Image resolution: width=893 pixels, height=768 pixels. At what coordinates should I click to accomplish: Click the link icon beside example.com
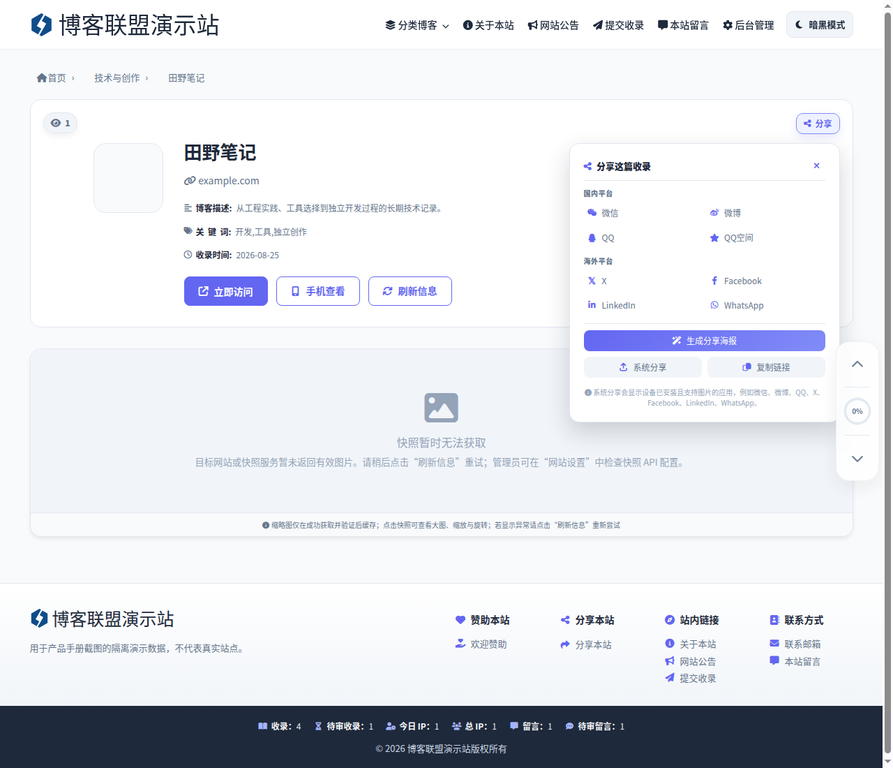(190, 180)
